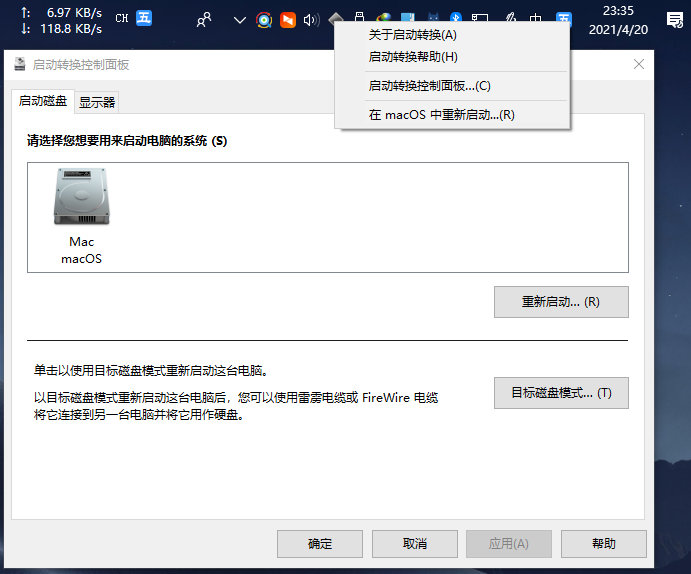Click the text 请选择您想要用来启动电脑的系统 (S)

[127, 141]
